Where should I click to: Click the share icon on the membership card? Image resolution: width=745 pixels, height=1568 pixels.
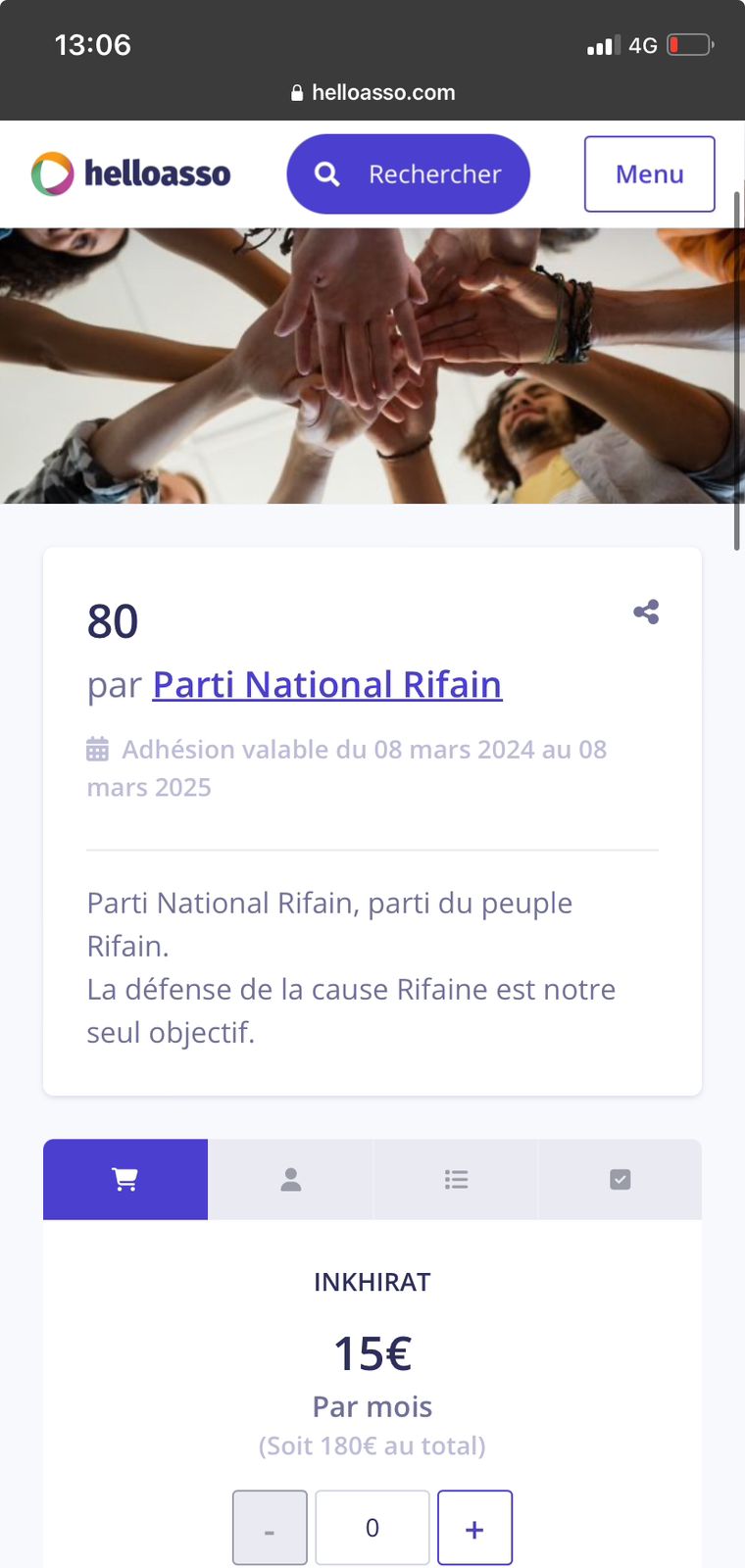coord(646,612)
